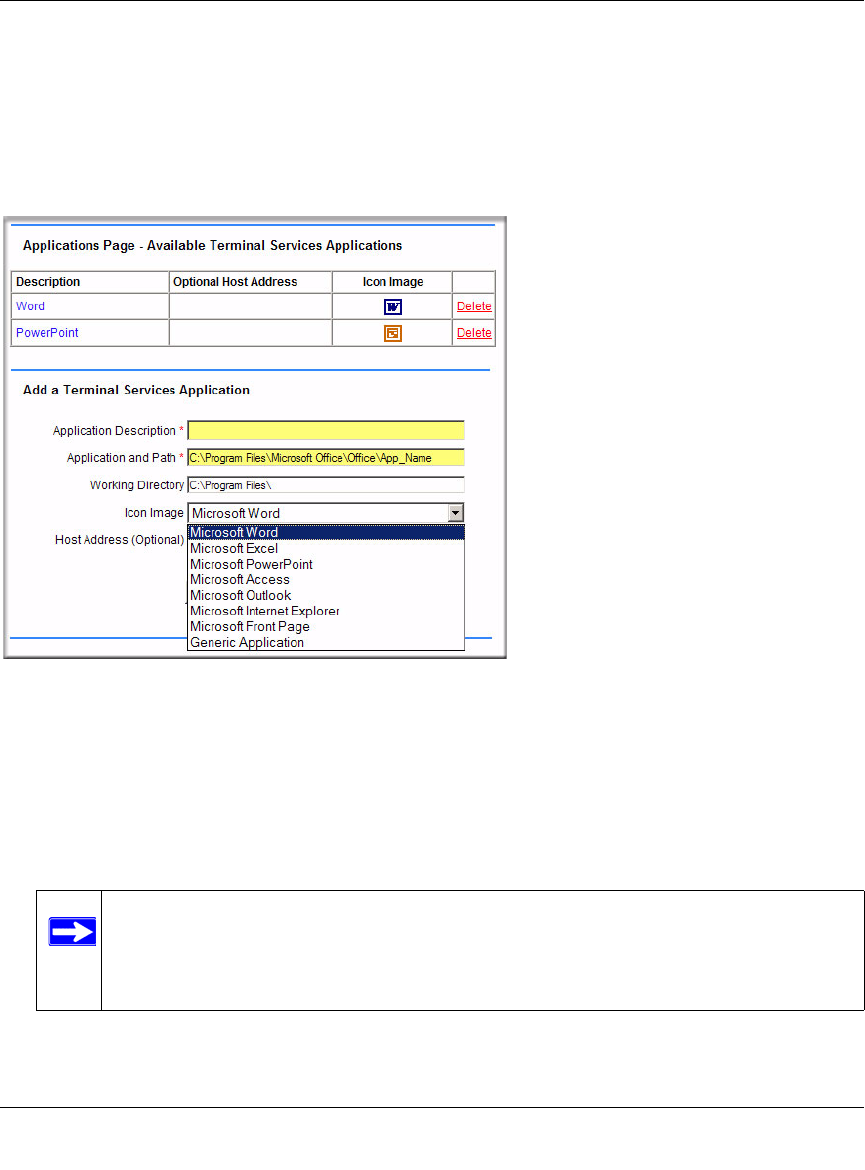The width and height of the screenshot is (865, 1170).
Task: Click the Applications Page section heading
Action: point(213,245)
